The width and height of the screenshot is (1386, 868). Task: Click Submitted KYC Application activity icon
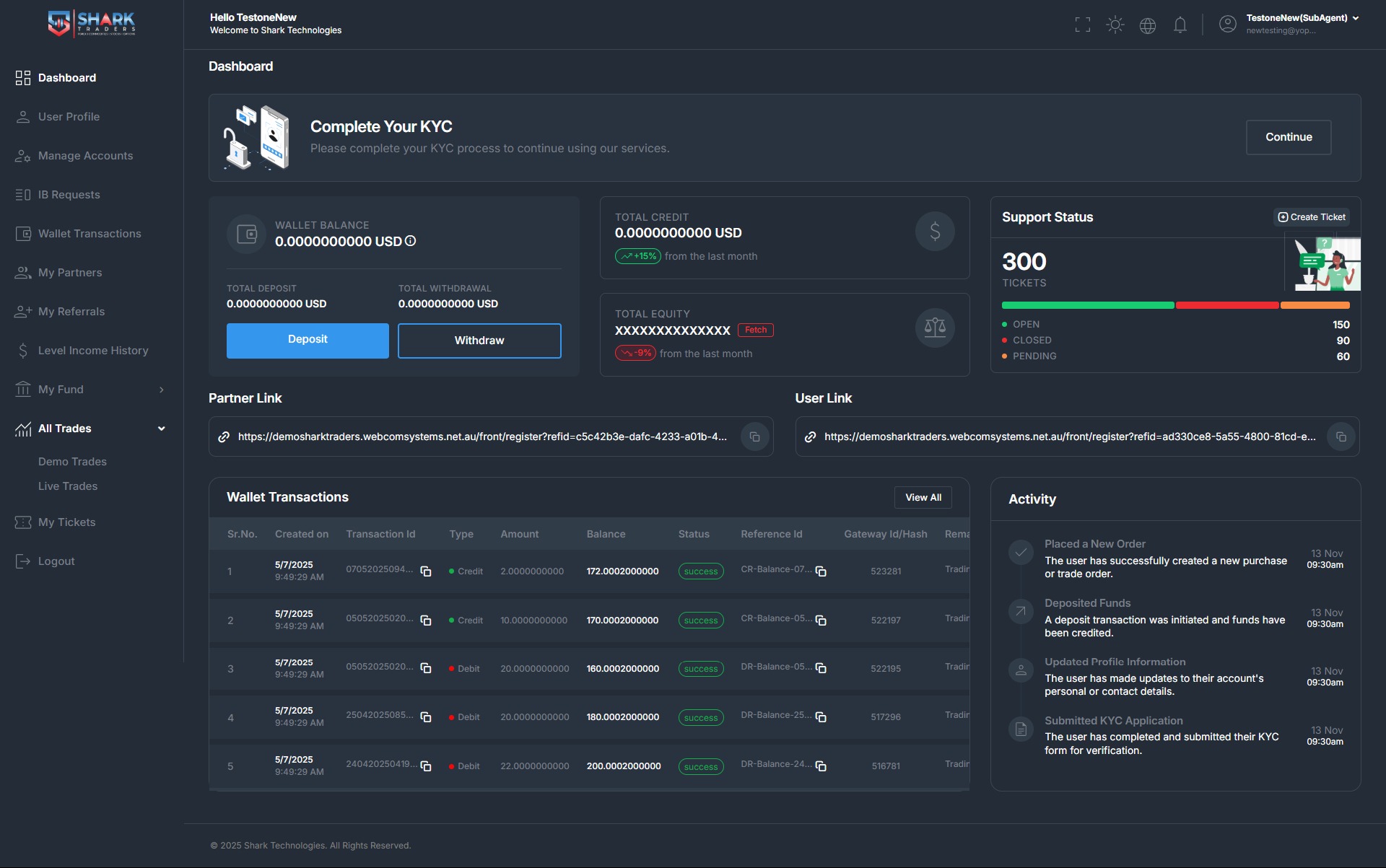(1021, 729)
